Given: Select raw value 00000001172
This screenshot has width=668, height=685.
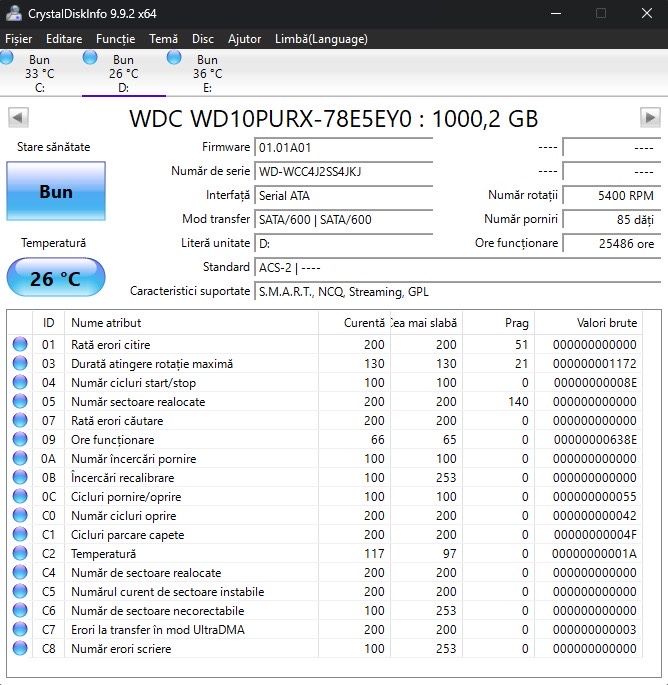Looking at the screenshot, I should 595,363.
